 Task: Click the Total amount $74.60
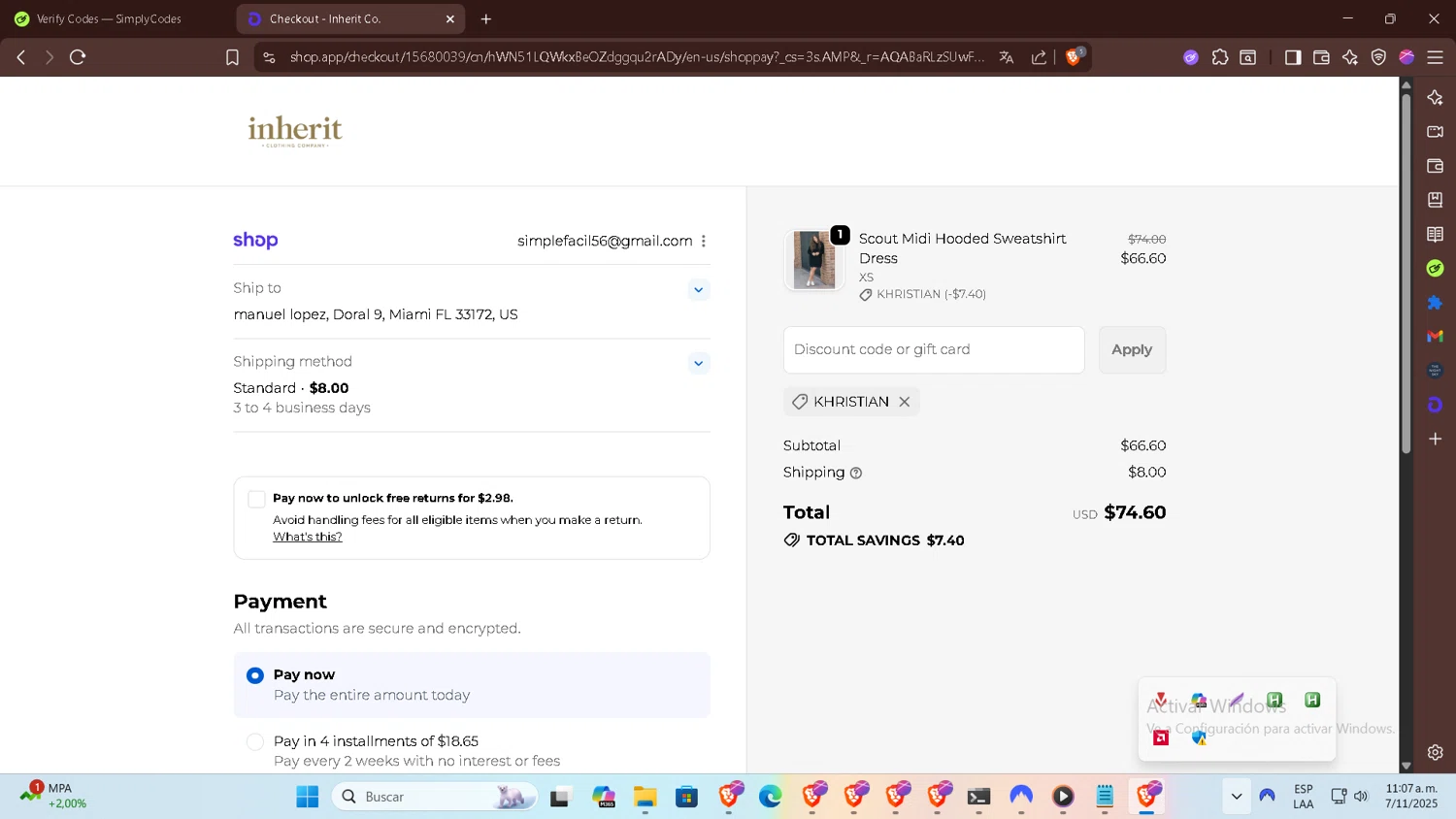[1135, 512]
